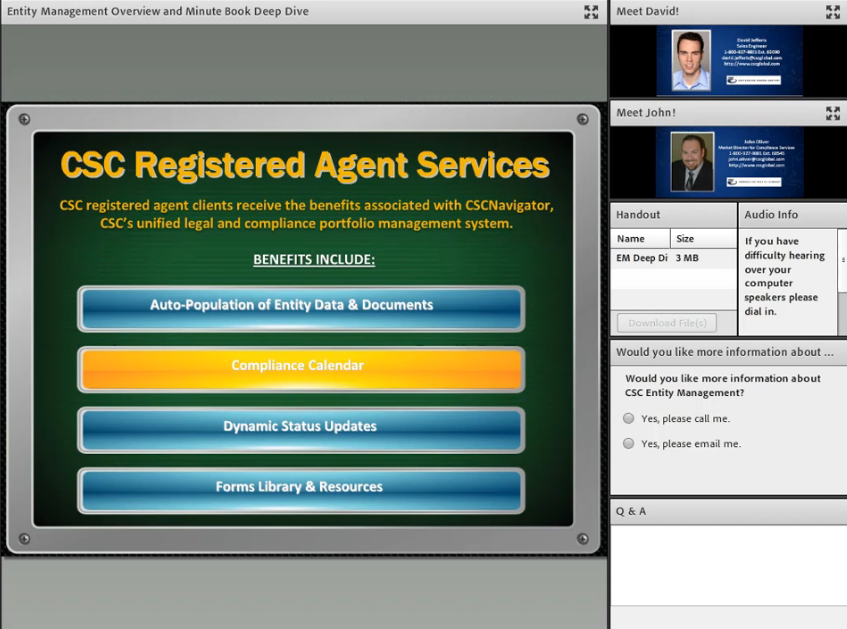Maximize the Entity Management Overview presentation pod
The image size is (847, 629).
(591, 12)
